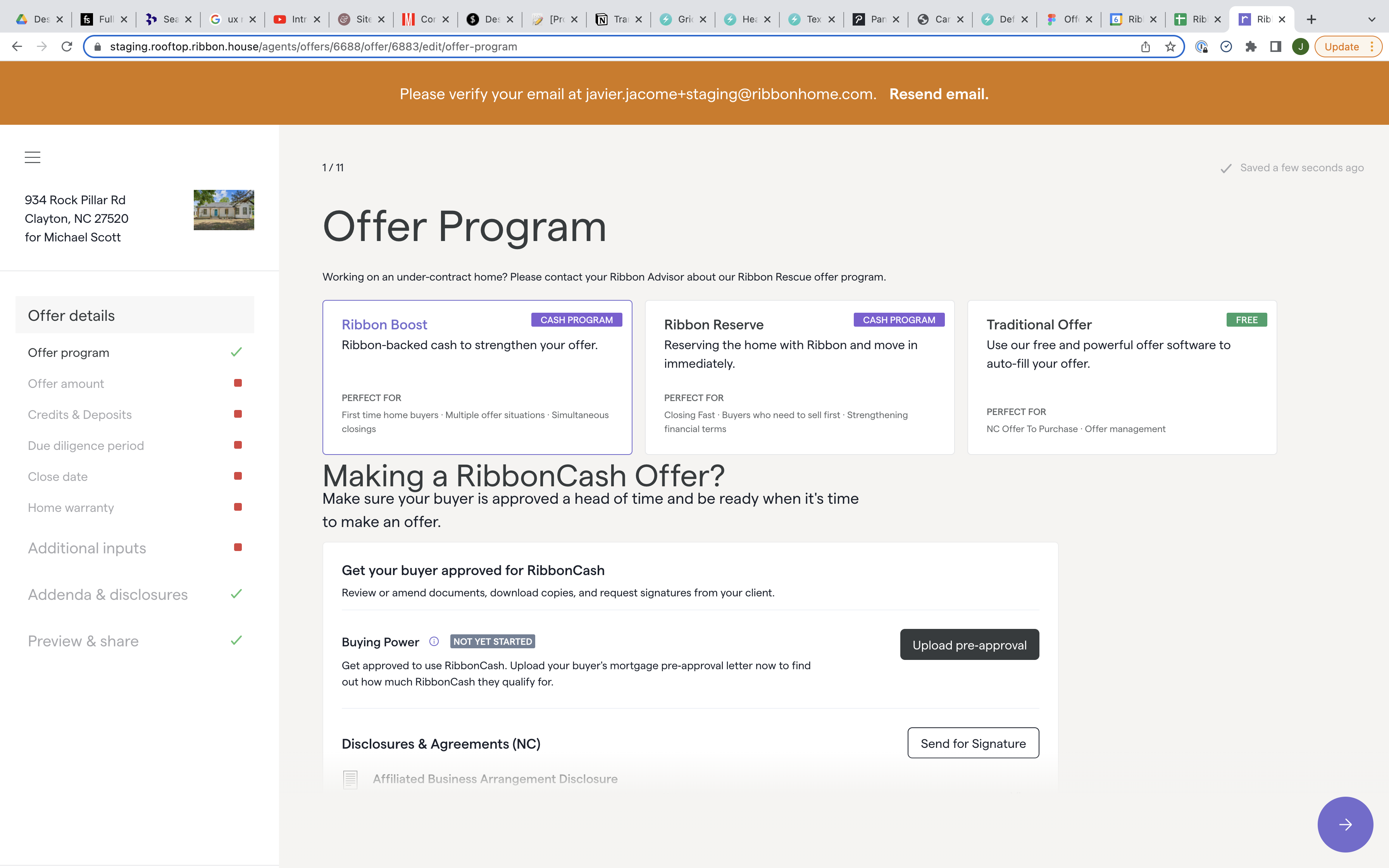1389x868 pixels.
Task: Click the Affiliated Business Arrangement document icon
Action: pyautogui.click(x=350, y=779)
